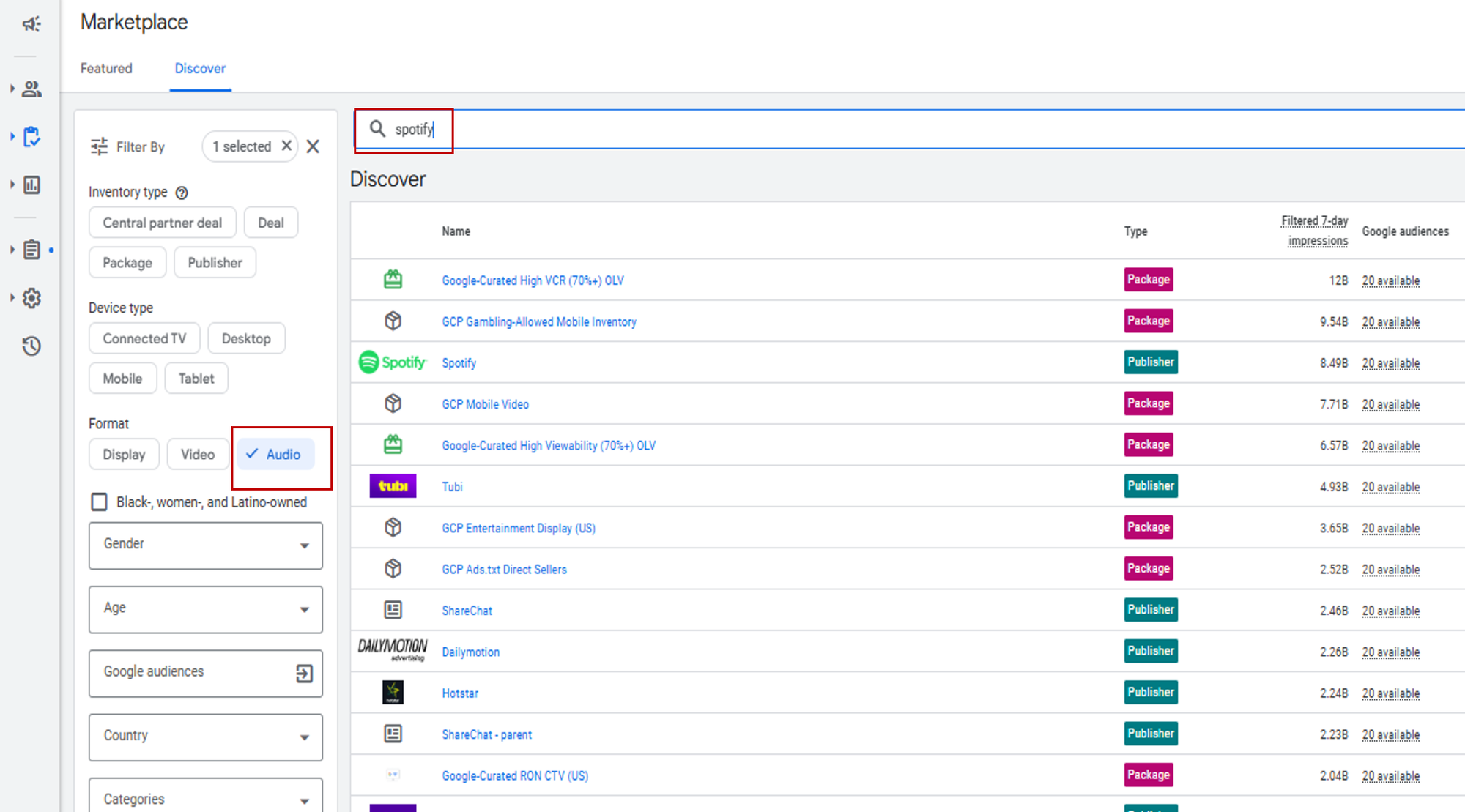Open the settings gear icon in sidebar
The image size is (1465, 812).
(31, 298)
